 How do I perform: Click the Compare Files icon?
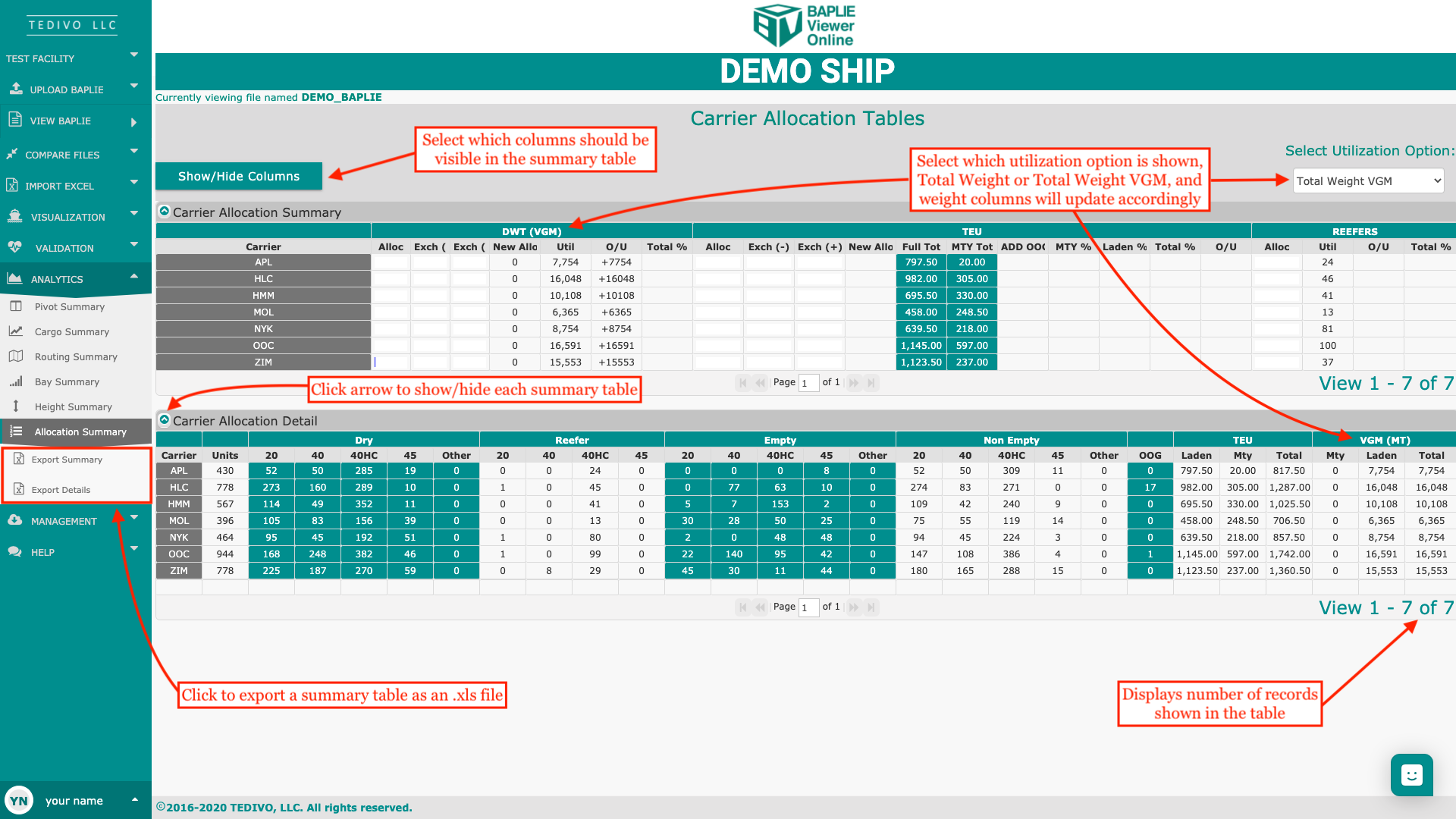11,154
